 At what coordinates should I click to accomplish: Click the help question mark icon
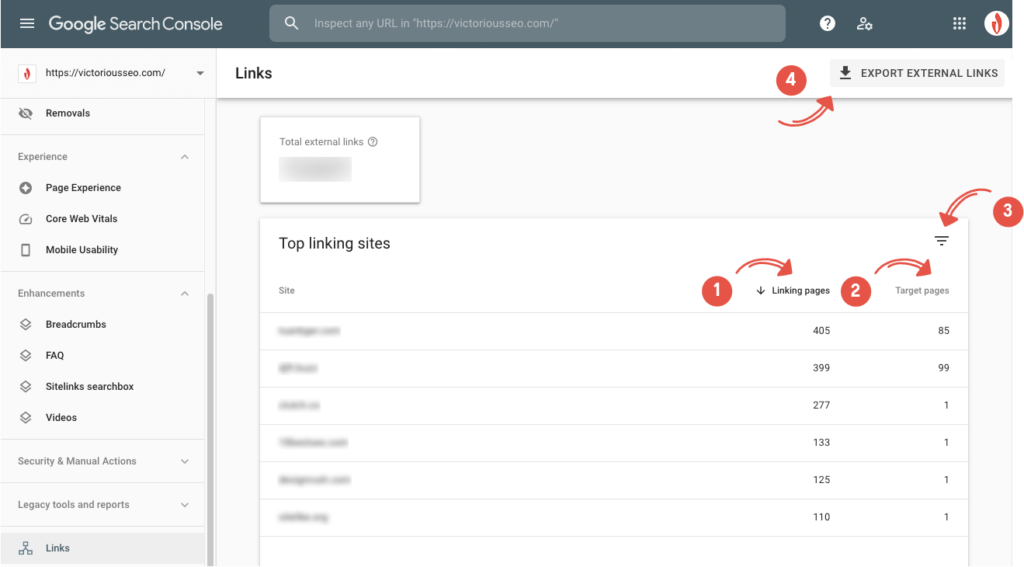point(827,24)
